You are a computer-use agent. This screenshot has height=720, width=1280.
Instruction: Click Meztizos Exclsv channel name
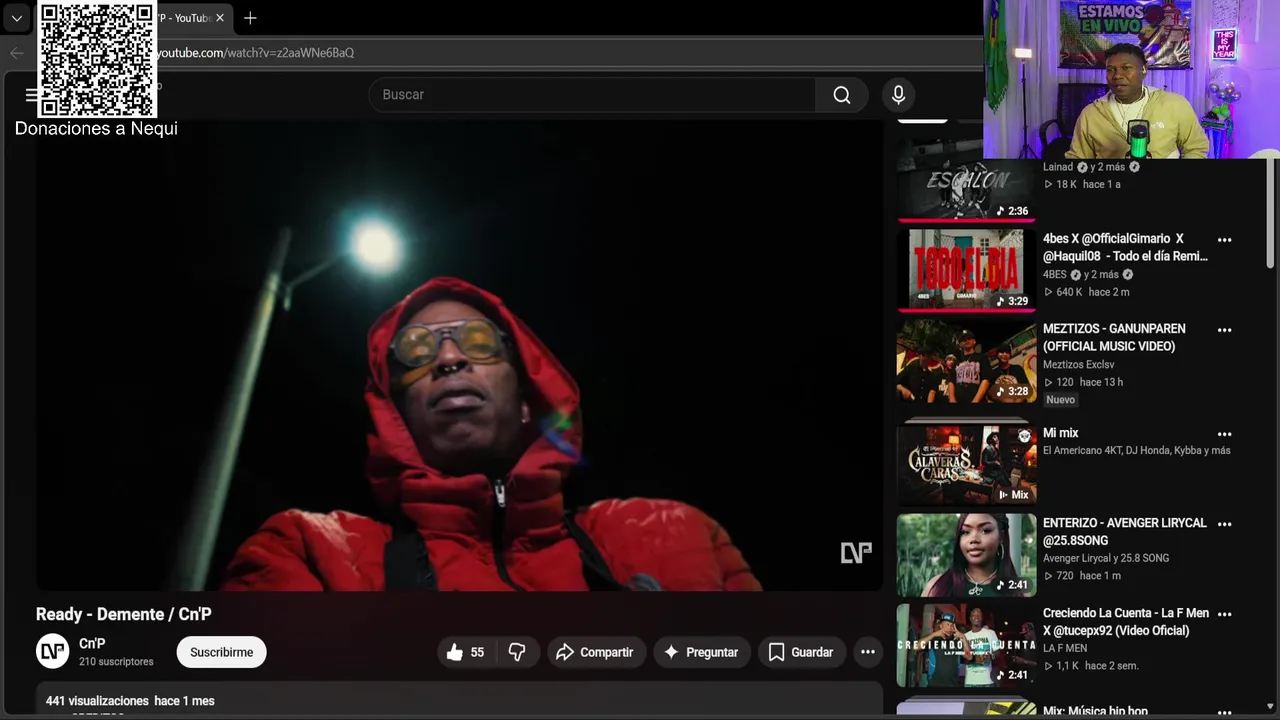(x=1078, y=365)
